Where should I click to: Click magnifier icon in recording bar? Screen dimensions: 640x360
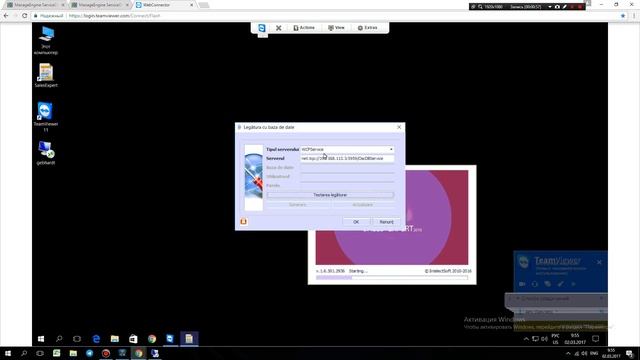(480, 7)
